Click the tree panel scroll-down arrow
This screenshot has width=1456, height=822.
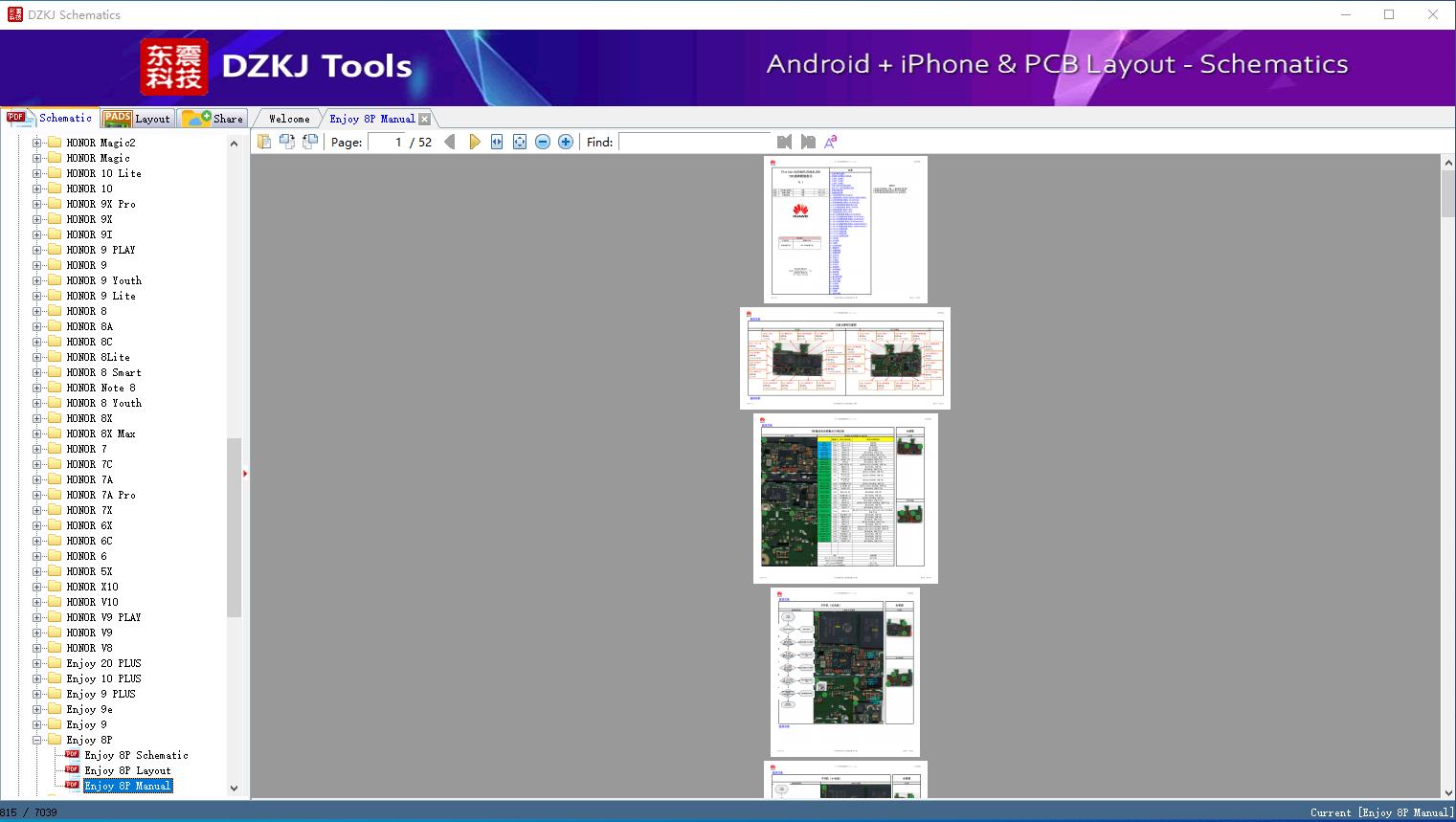234,789
